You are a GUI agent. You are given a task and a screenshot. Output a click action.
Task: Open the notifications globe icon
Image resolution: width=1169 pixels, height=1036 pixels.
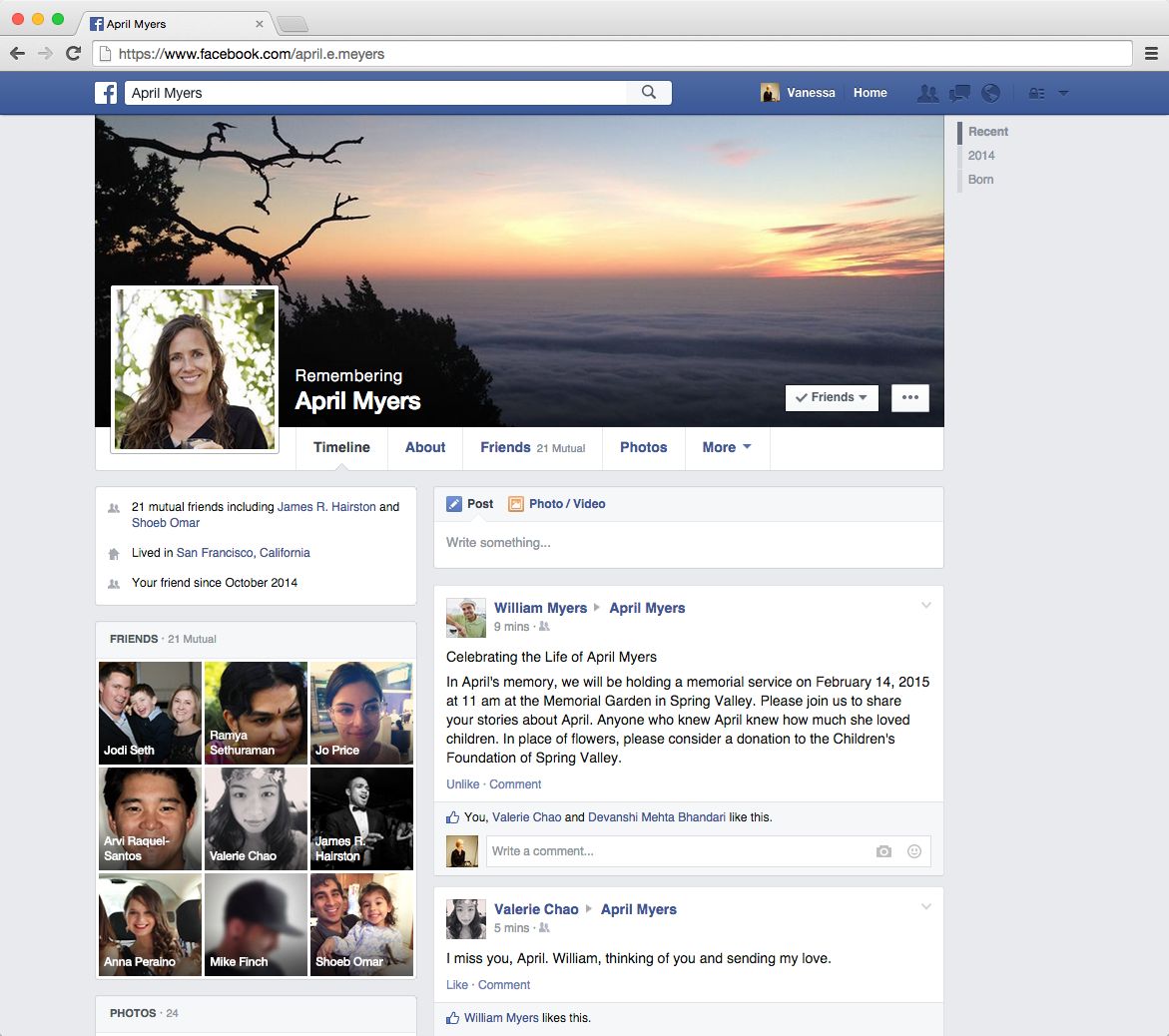point(990,93)
